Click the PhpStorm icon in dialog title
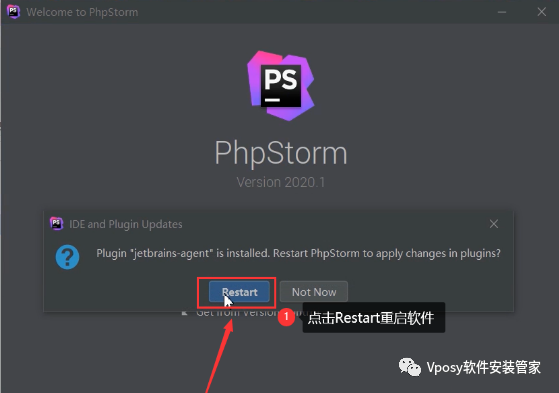Viewport: 559px width, 393px height. 56,224
